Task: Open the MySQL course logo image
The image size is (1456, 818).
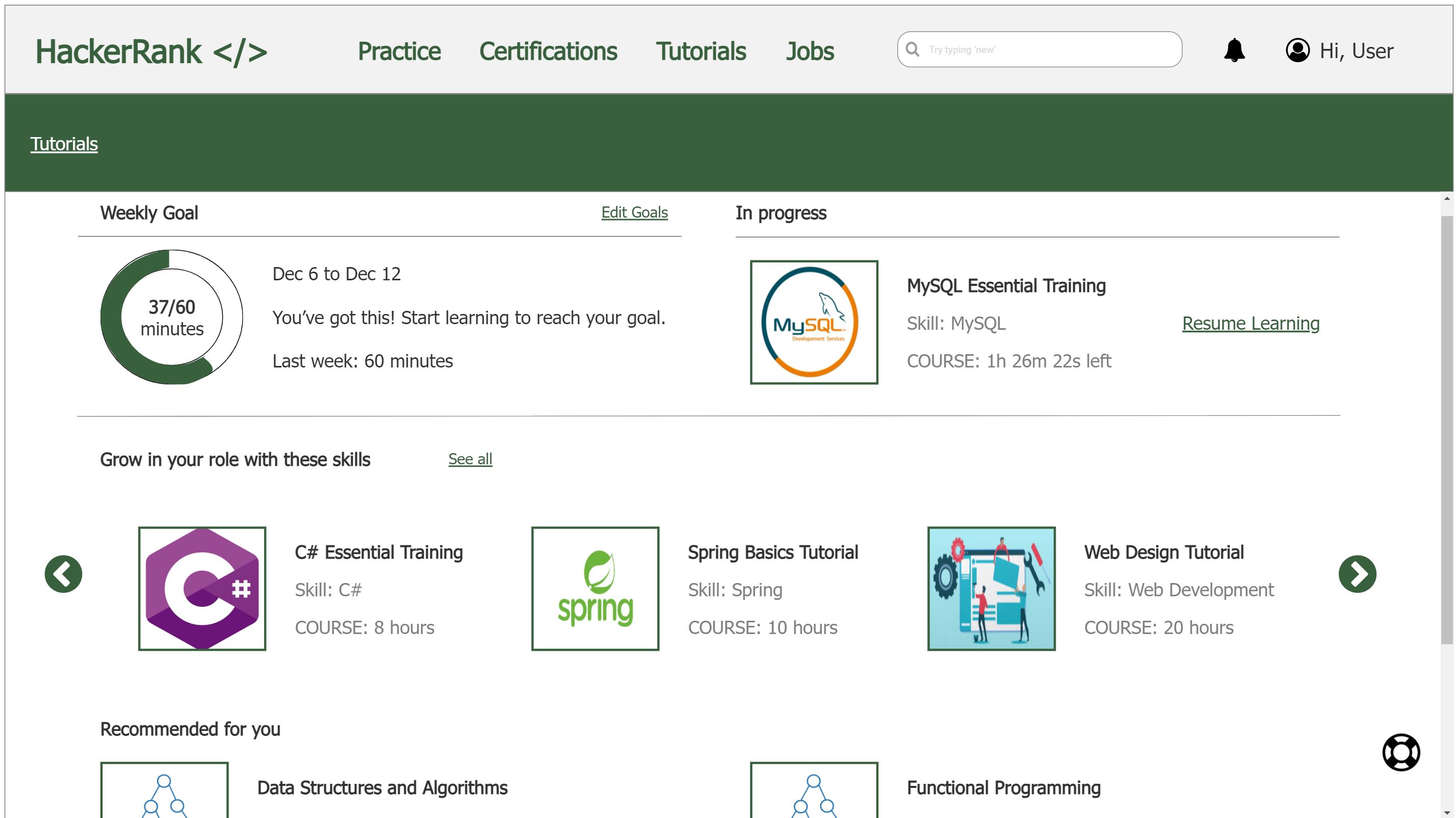Action: pos(813,322)
